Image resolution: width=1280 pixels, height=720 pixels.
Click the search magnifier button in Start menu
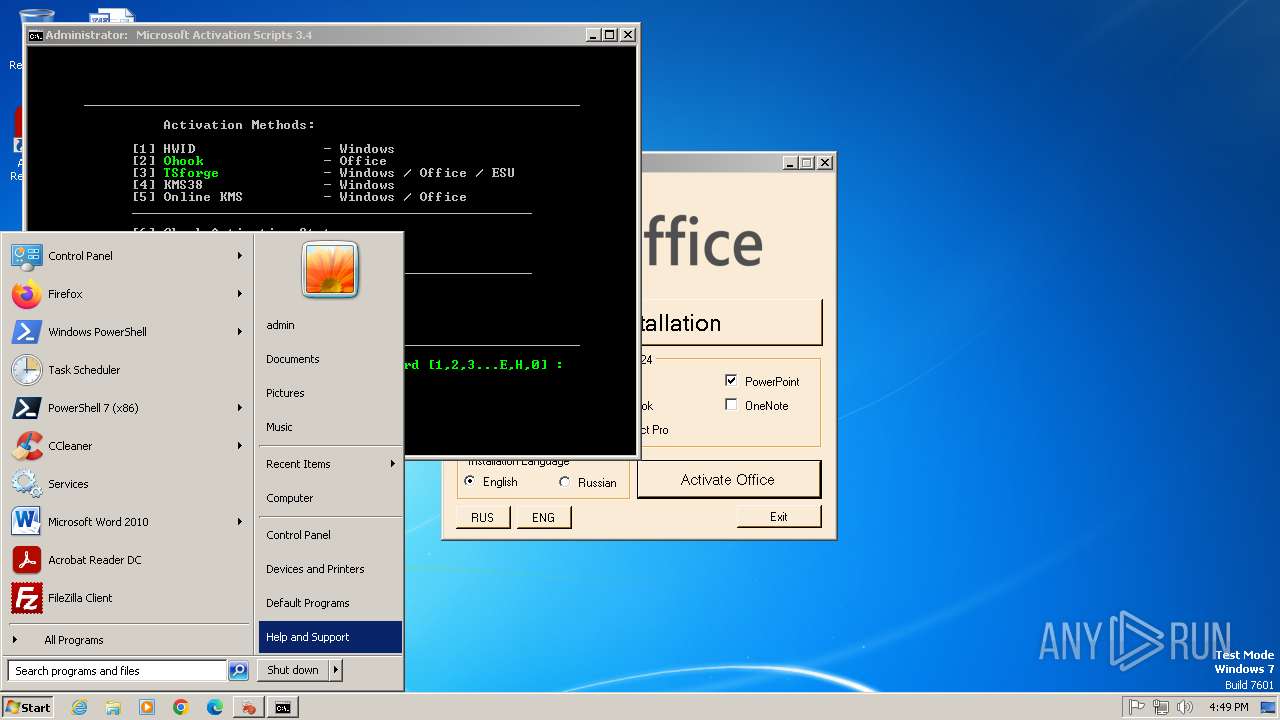tap(238, 671)
